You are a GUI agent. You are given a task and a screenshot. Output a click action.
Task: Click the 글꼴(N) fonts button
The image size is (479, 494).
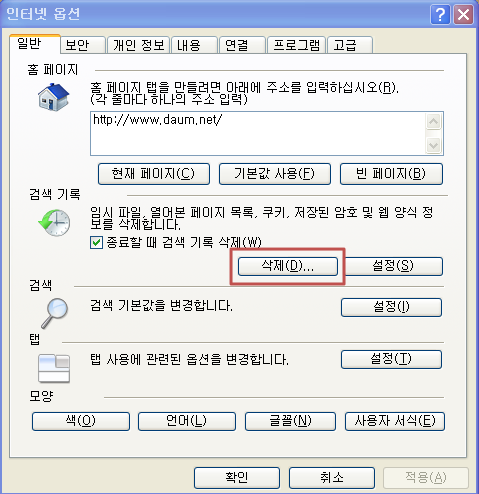290,421
